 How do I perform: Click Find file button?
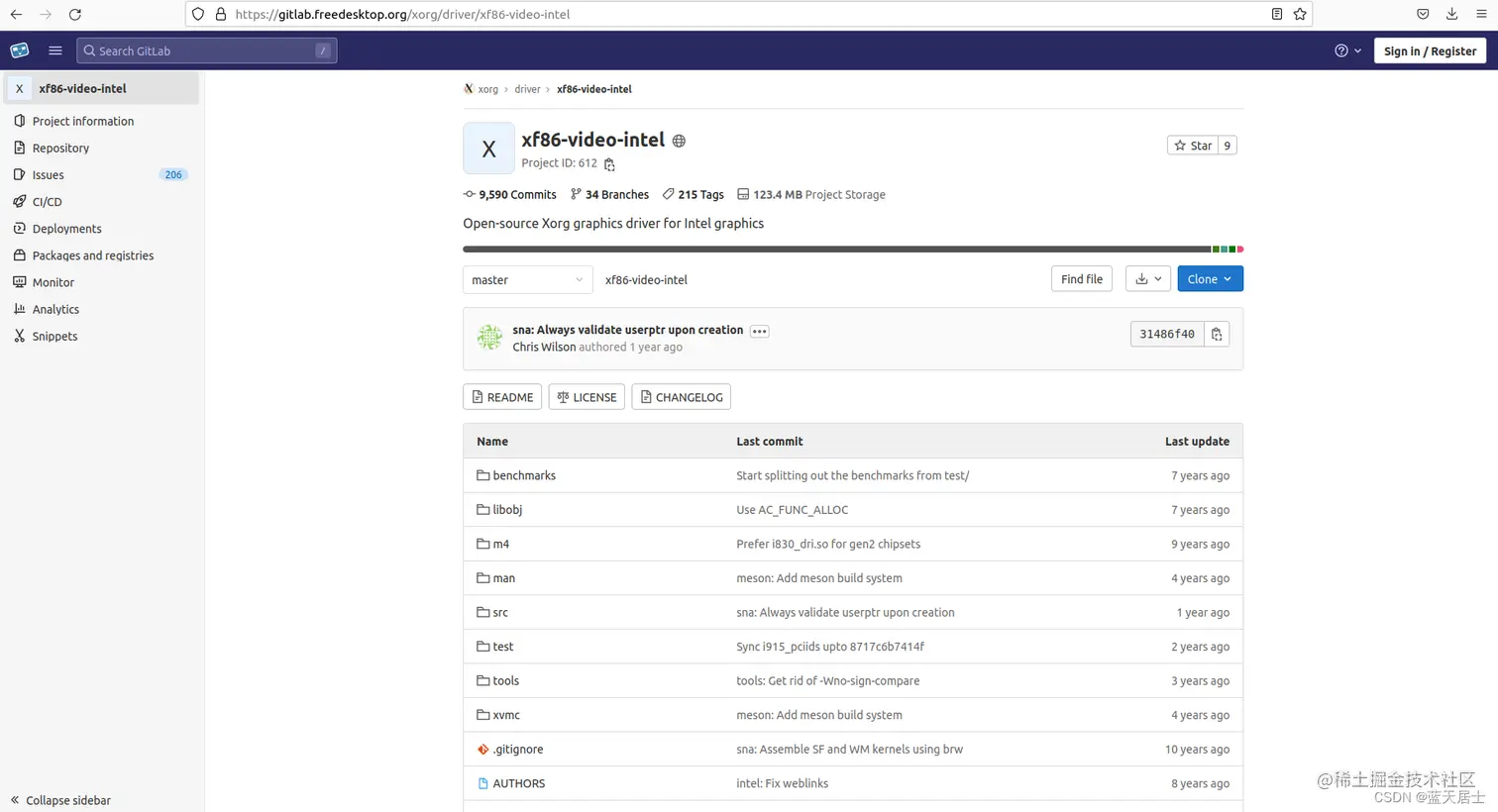click(x=1082, y=279)
